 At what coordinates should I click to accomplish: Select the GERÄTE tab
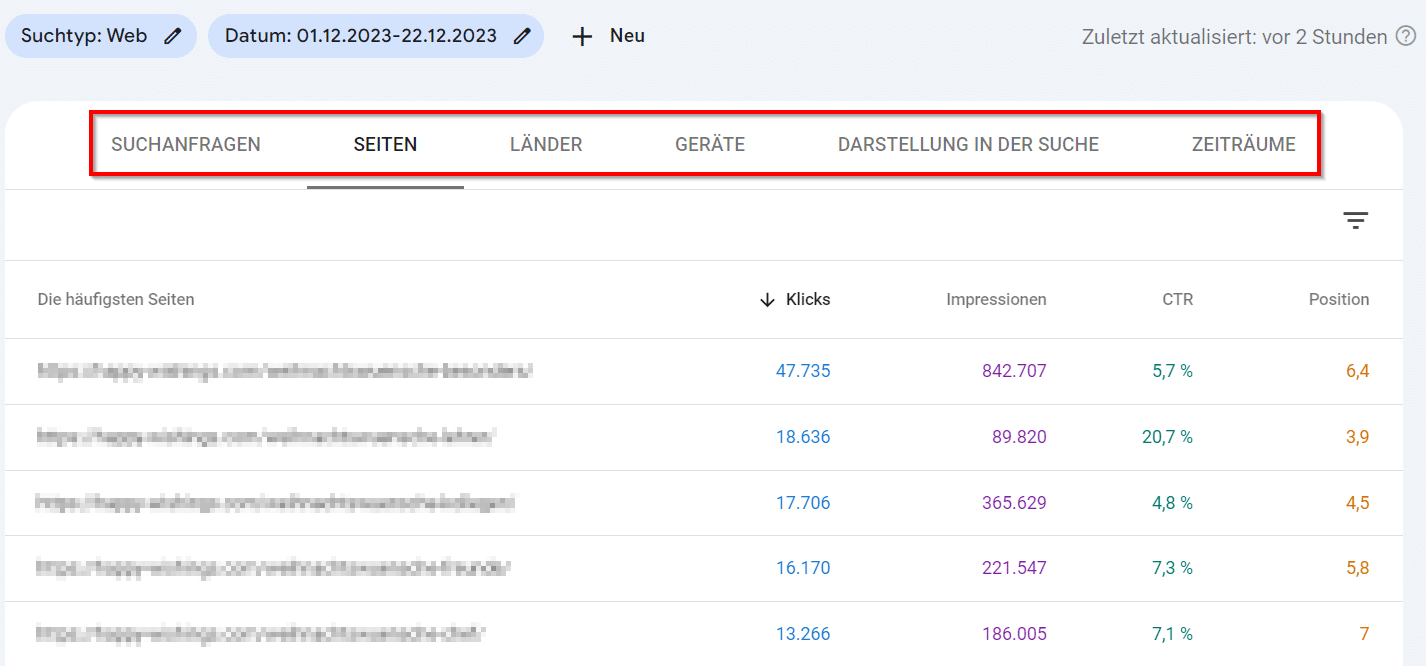click(710, 144)
